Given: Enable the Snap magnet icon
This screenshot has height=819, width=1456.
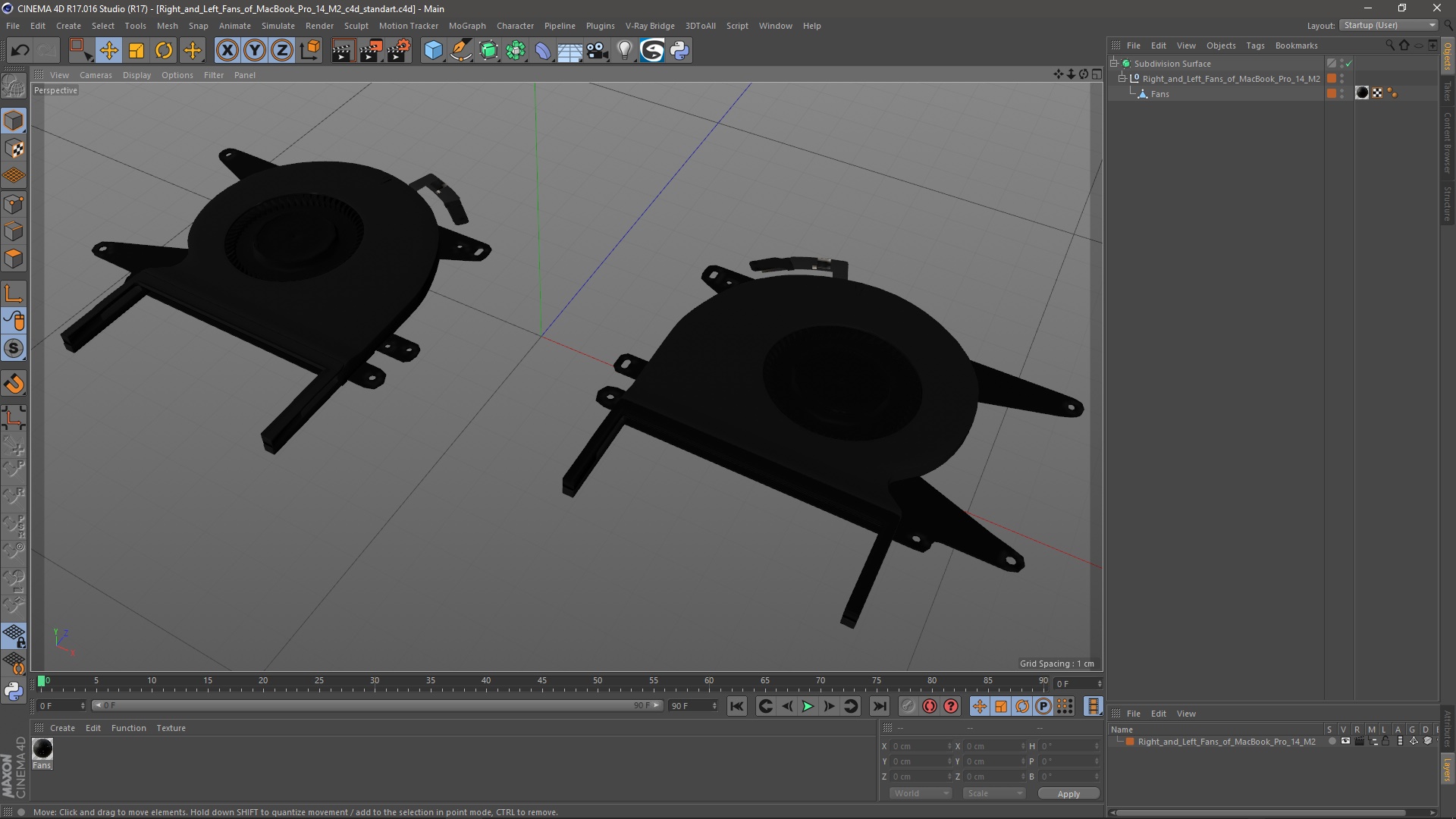Looking at the screenshot, I should click(14, 384).
